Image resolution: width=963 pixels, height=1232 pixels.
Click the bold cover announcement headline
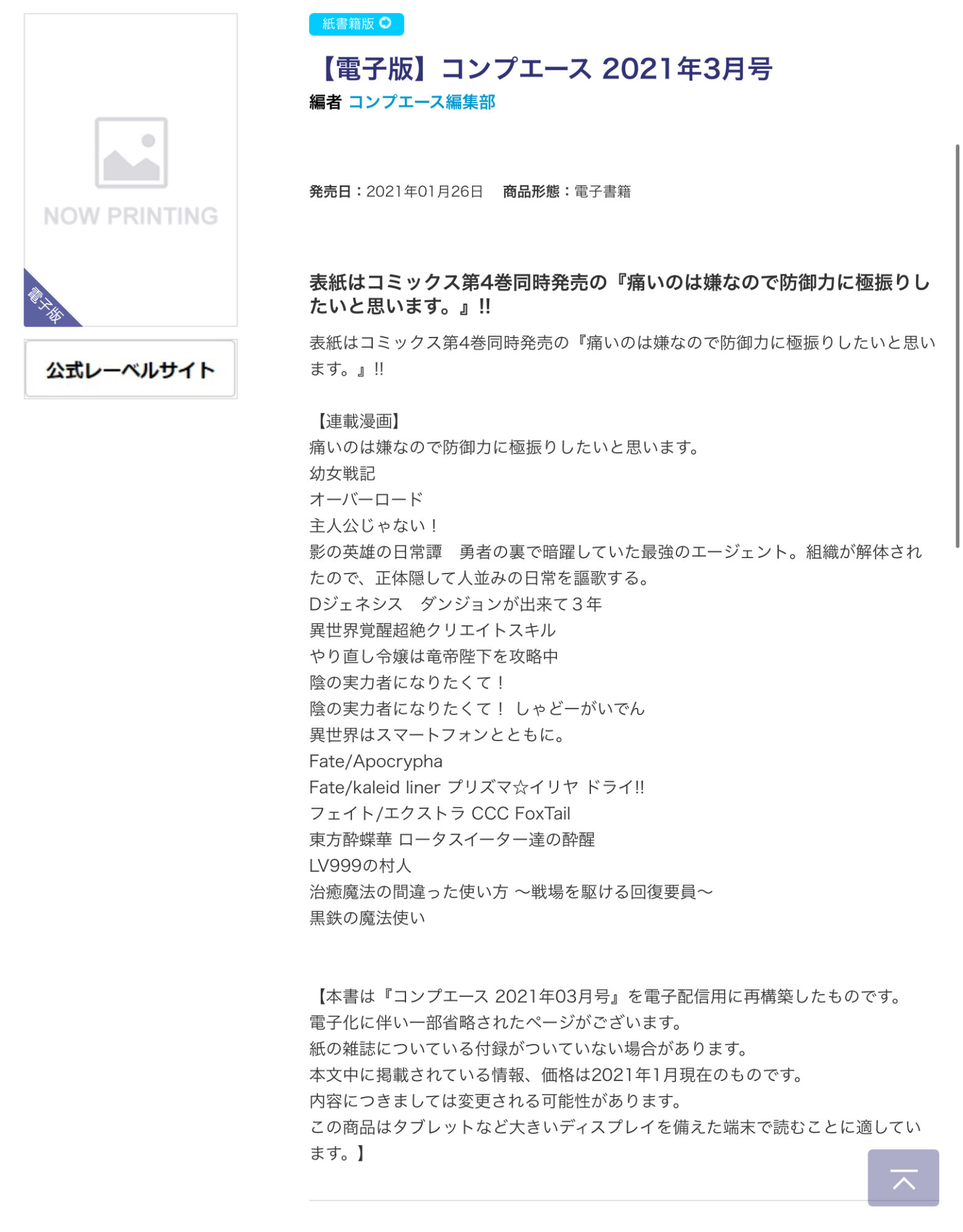click(619, 294)
